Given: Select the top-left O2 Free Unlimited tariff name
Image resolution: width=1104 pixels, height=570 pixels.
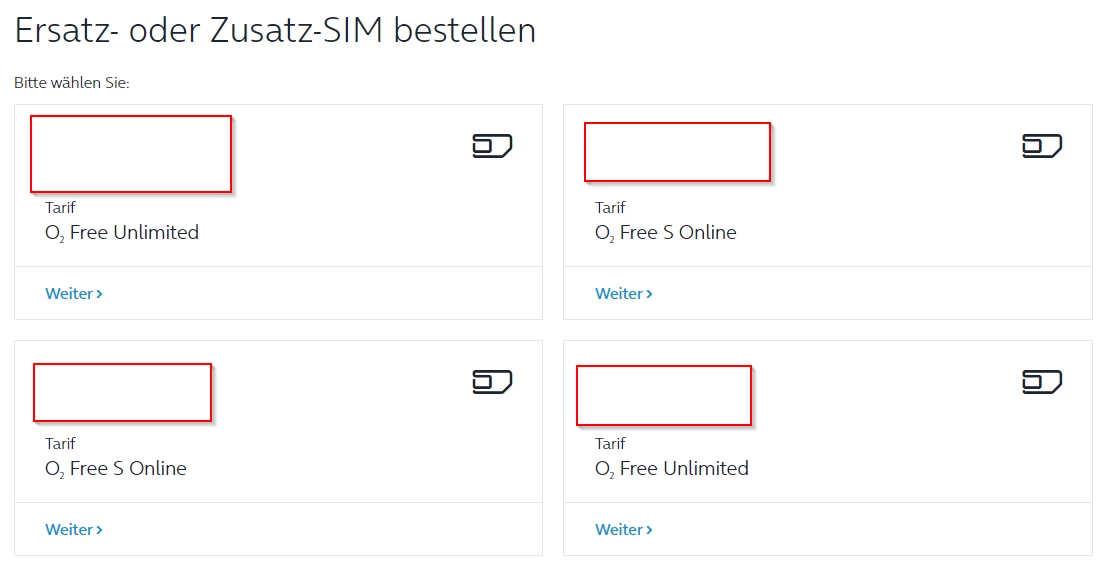Looking at the screenshot, I should coord(122,233).
